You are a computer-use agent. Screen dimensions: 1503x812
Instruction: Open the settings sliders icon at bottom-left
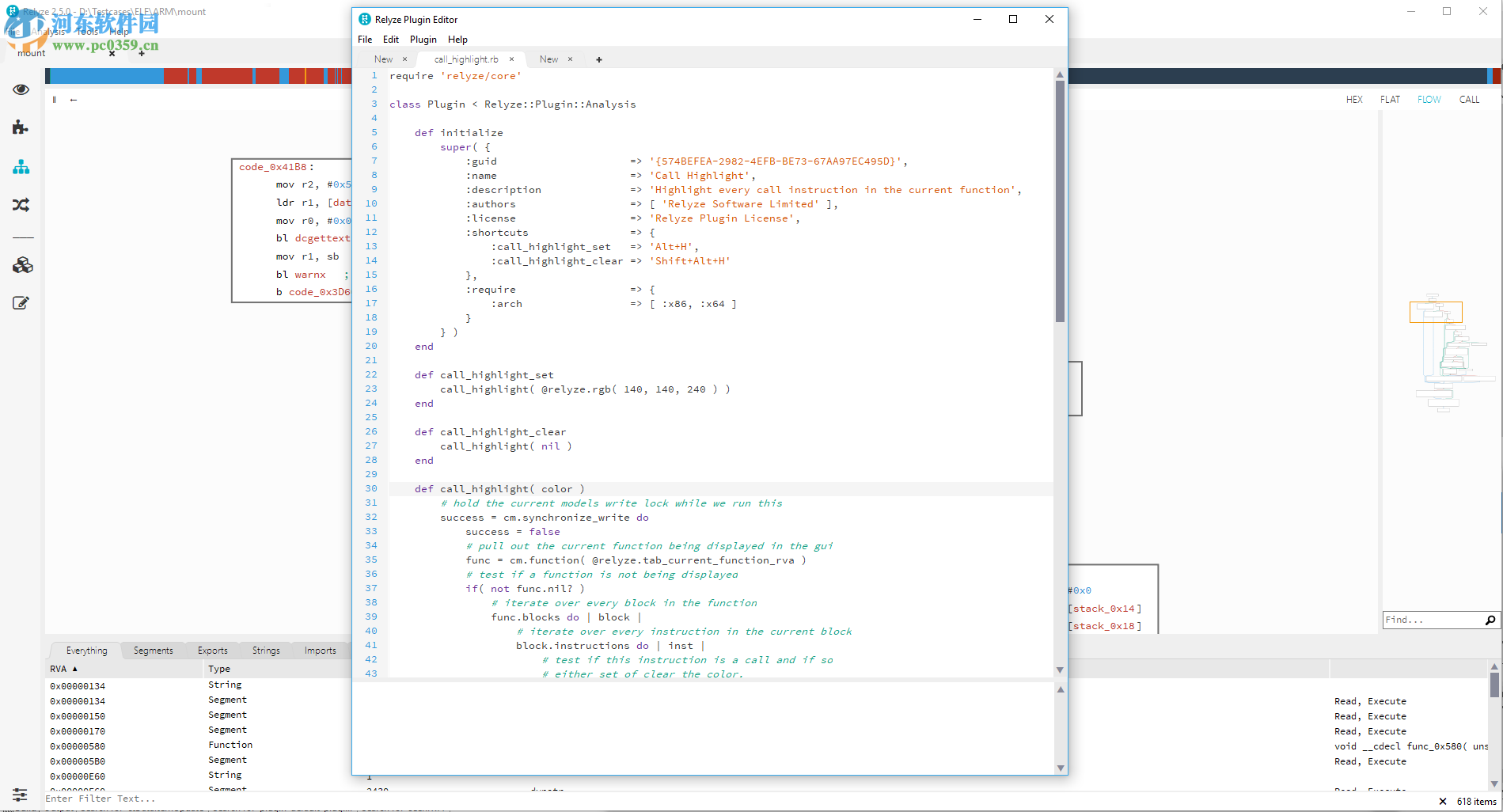click(x=20, y=795)
